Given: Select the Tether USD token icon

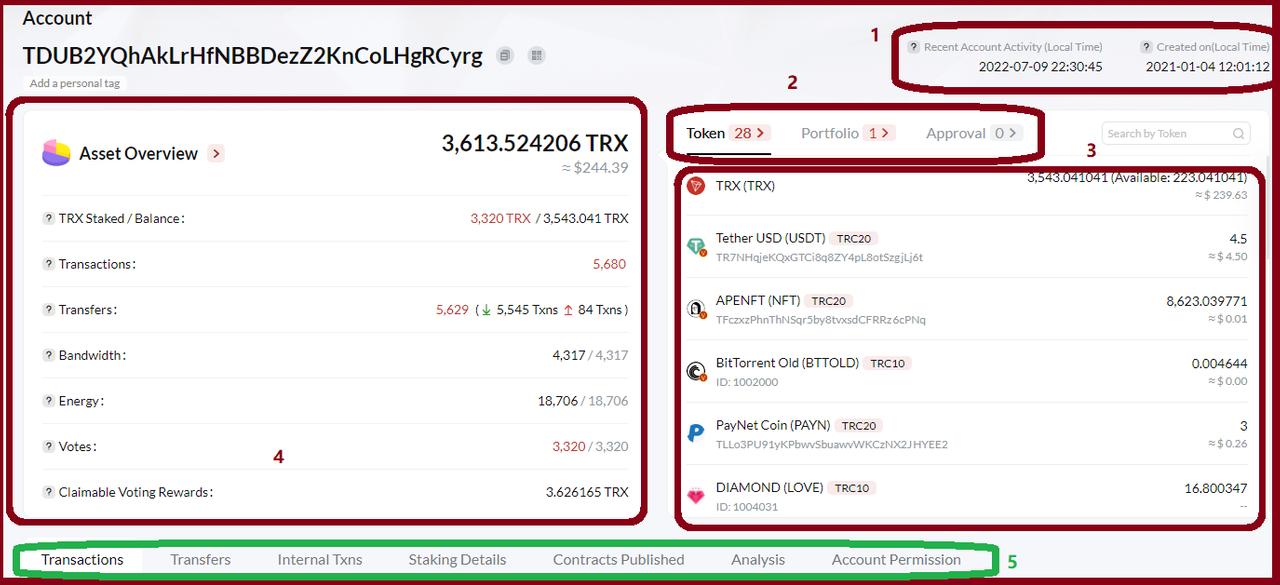Looking at the screenshot, I should 697,245.
